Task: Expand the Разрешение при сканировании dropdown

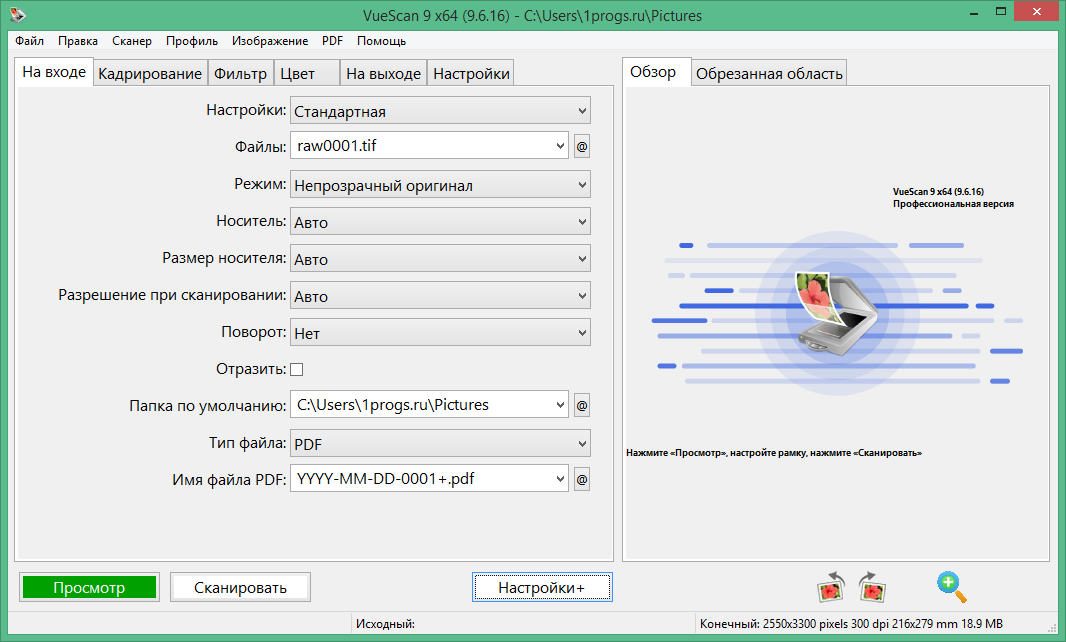Action: point(440,296)
